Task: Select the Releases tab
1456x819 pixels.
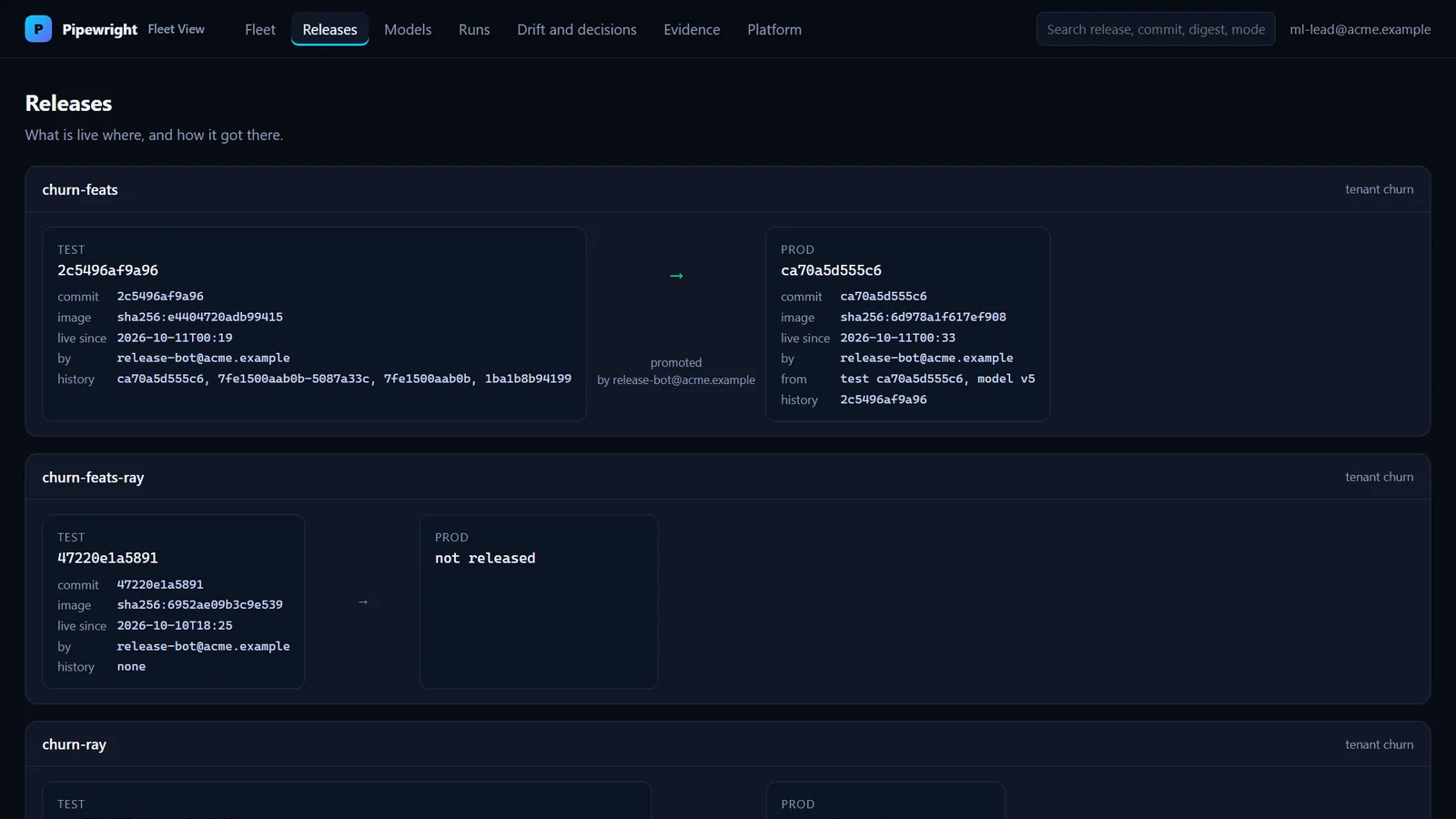Action: coord(329,29)
